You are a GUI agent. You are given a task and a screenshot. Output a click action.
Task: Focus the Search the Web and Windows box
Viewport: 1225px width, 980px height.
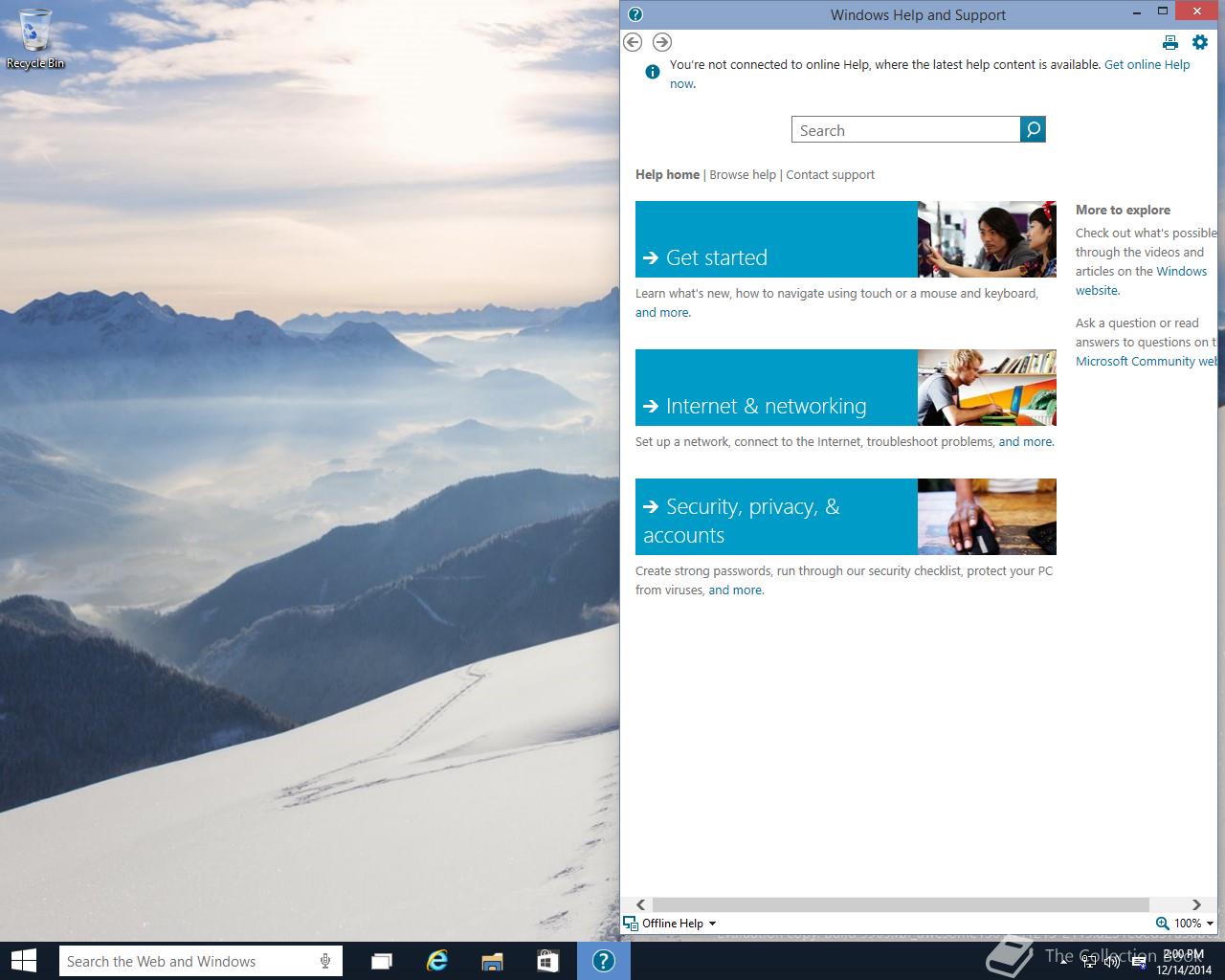click(x=199, y=961)
